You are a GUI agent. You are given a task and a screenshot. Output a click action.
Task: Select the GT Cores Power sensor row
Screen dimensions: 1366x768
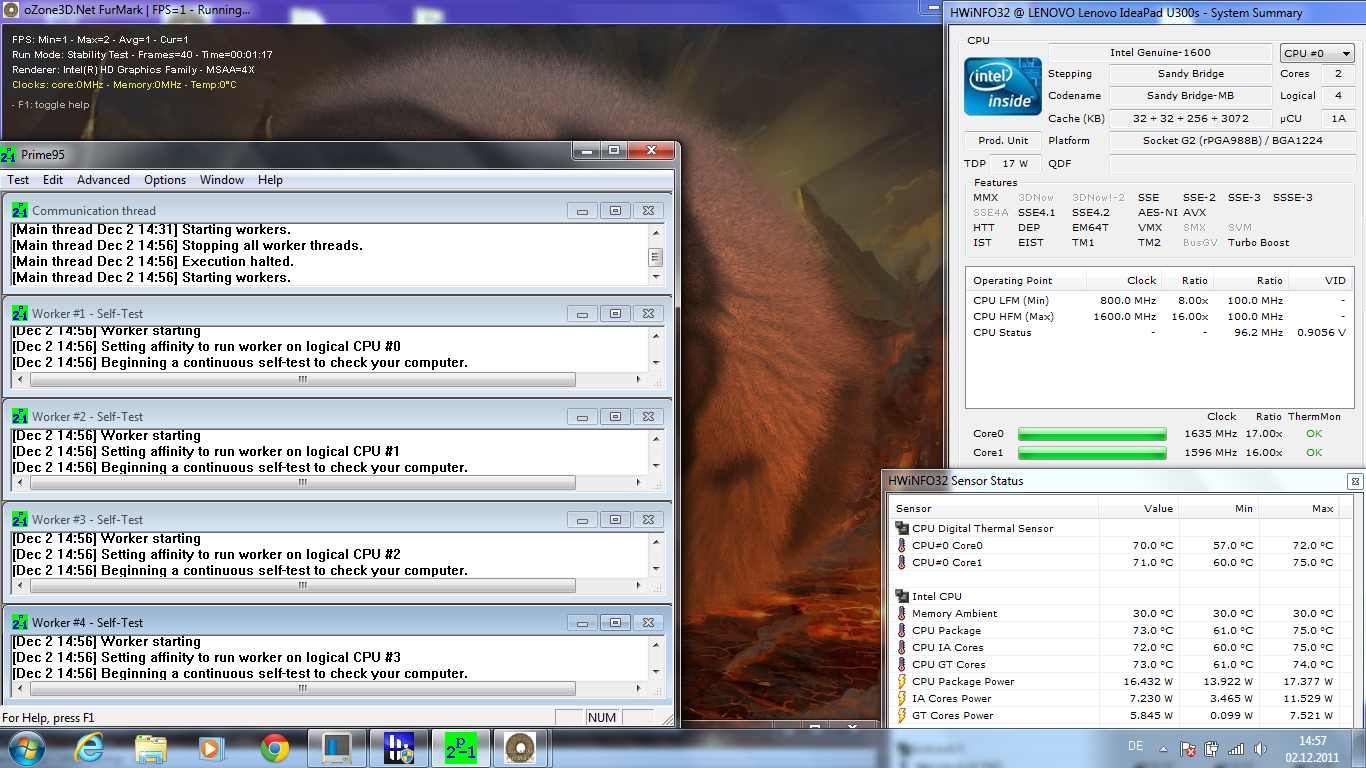coord(1114,715)
